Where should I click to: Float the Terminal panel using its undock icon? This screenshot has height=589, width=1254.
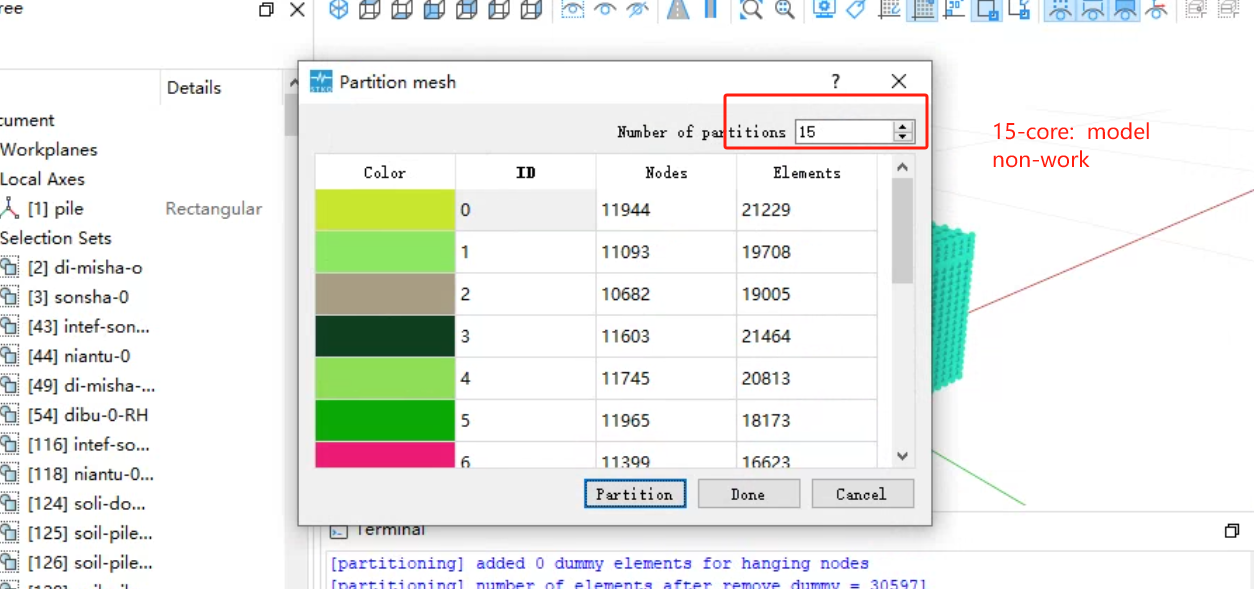(1232, 530)
